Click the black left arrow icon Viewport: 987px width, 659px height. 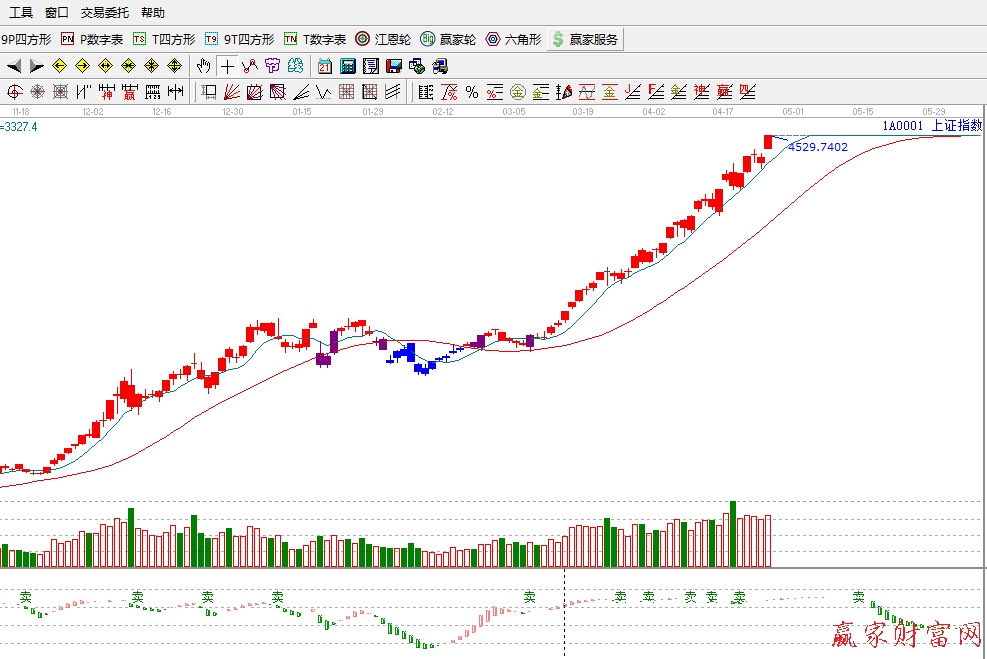click(x=14, y=66)
